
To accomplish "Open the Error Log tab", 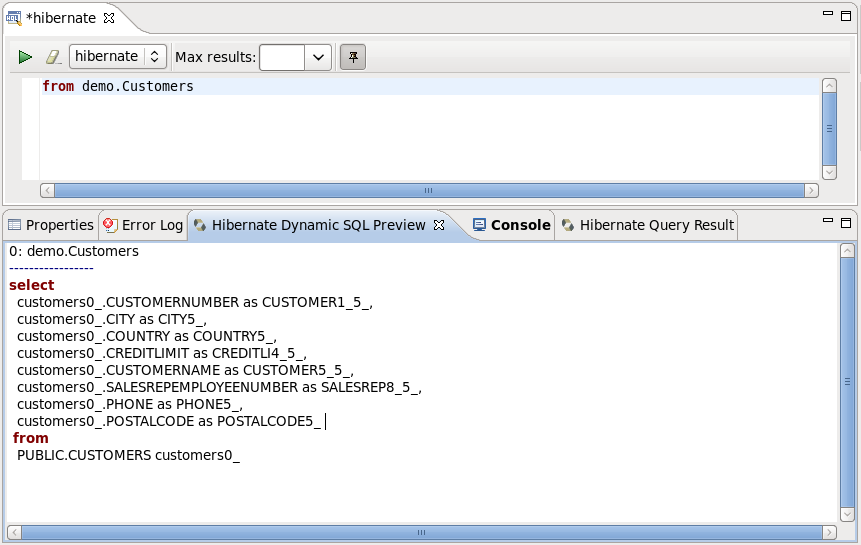I will coord(144,225).
